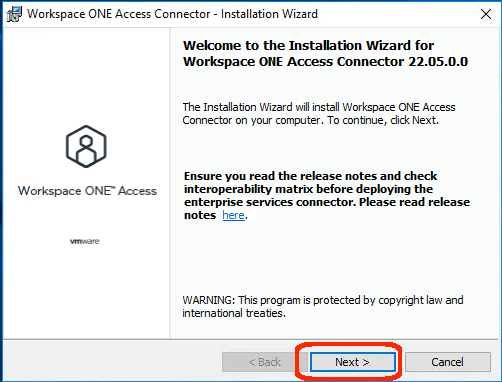This screenshot has height=382, width=502.
Task: Click 'To continue, click Next.' sentence
Action: (x=383, y=120)
